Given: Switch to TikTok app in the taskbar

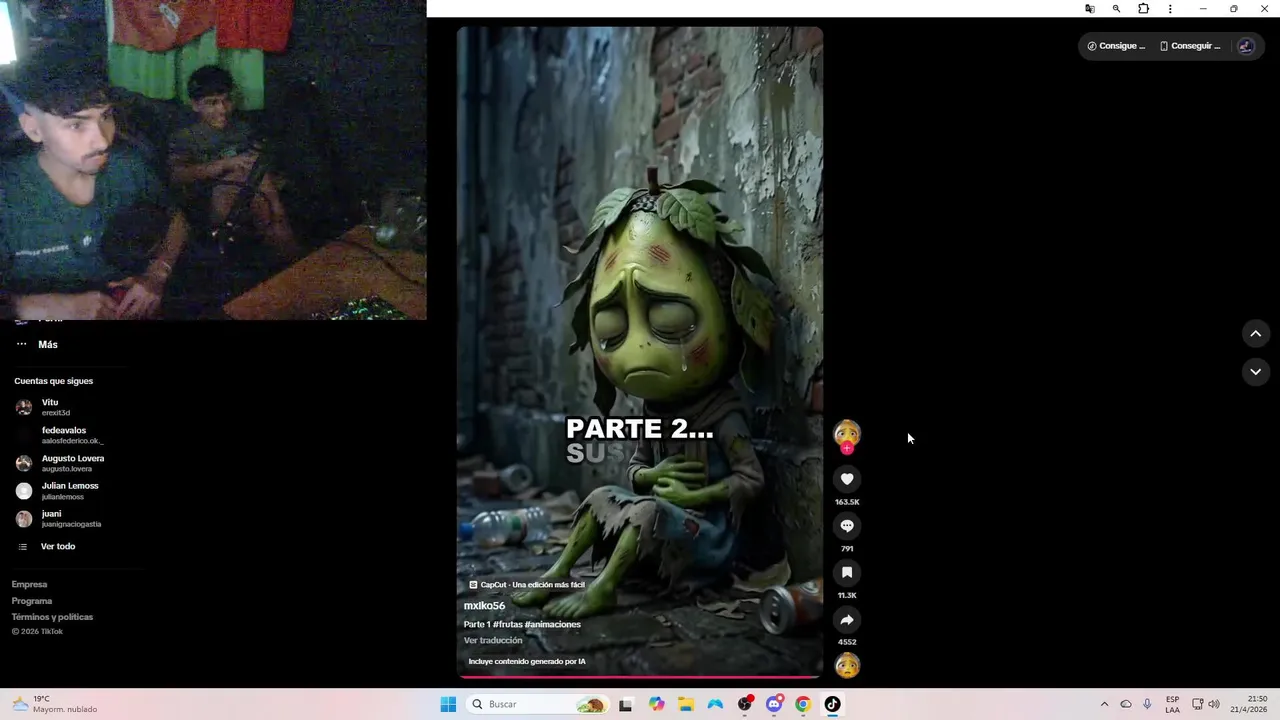Looking at the screenshot, I should tap(832, 704).
